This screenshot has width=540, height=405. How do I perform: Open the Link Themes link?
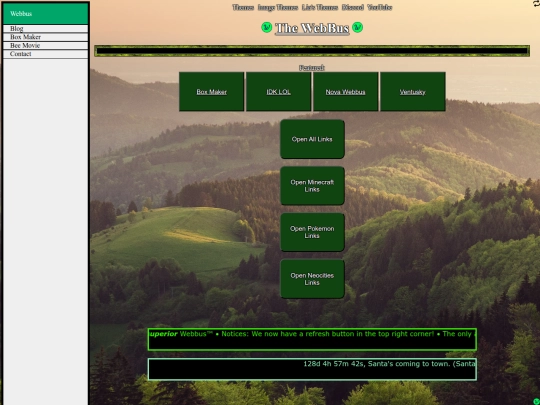tap(320, 7)
